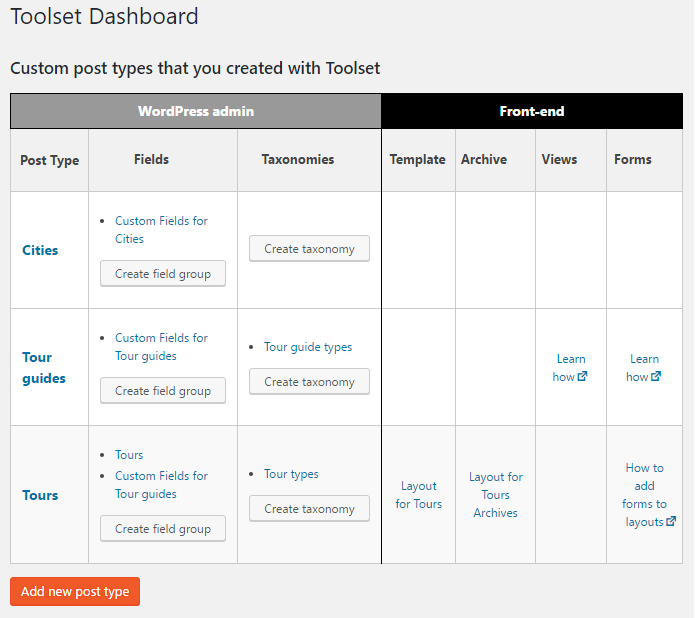Create field group for Cities

(162, 274)
